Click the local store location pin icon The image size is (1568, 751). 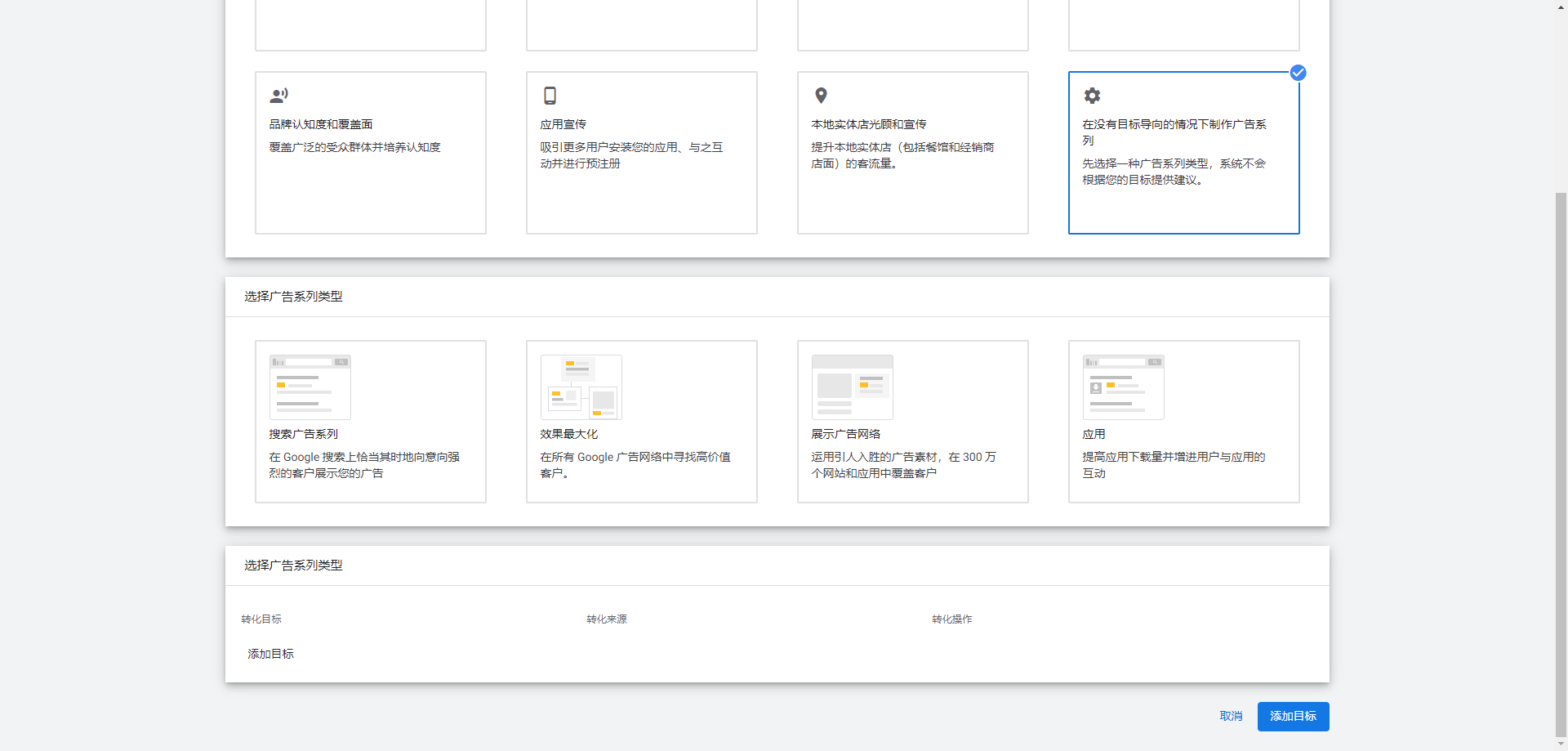[x=821, y=96]
